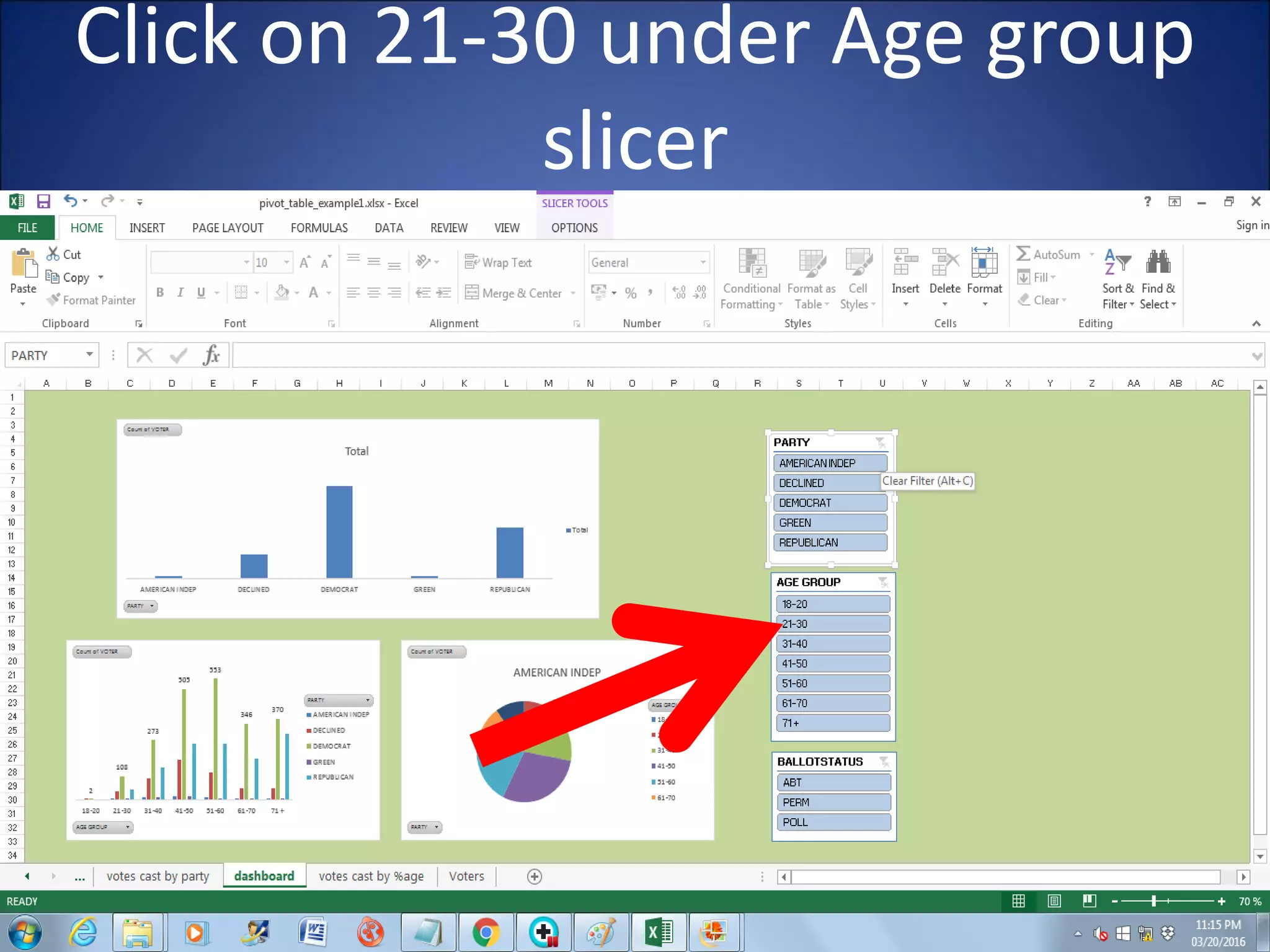Click the Insert cells icon
1270x952 pixels.
905,263
